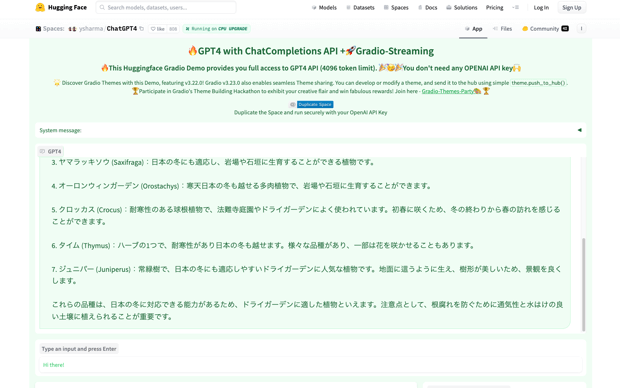Click the 'System message:' label
620x388 pixels.
tap(60, 130)
